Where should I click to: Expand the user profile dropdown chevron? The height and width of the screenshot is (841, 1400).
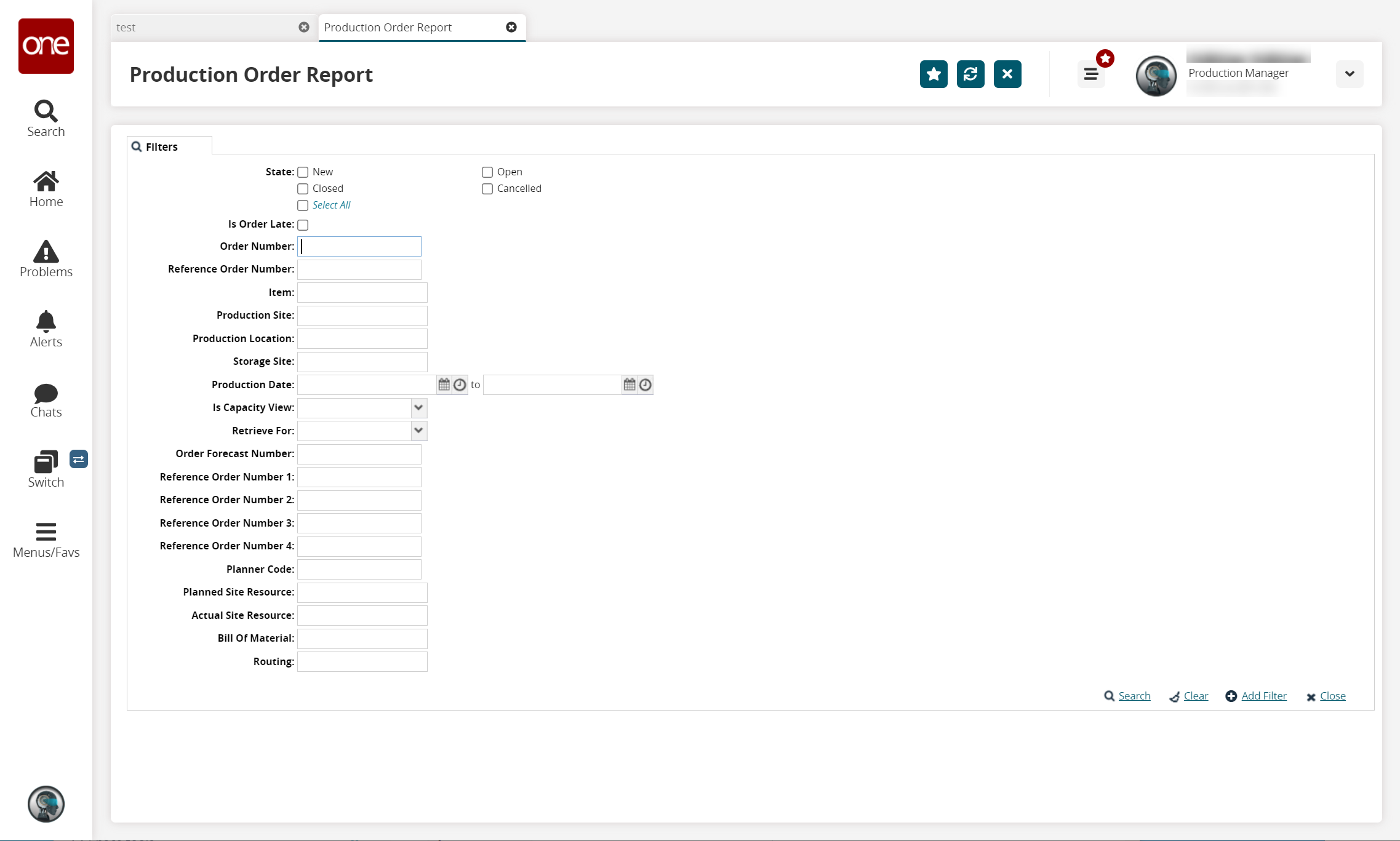pyautogui.click(x=1349, y=74)
